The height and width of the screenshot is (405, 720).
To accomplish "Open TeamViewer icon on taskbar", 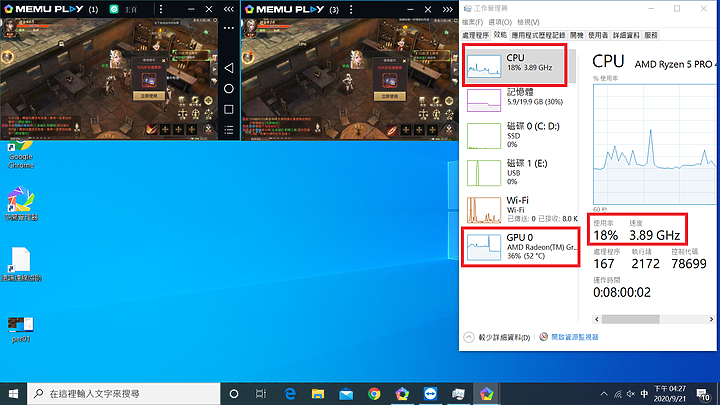I will 430,394.
